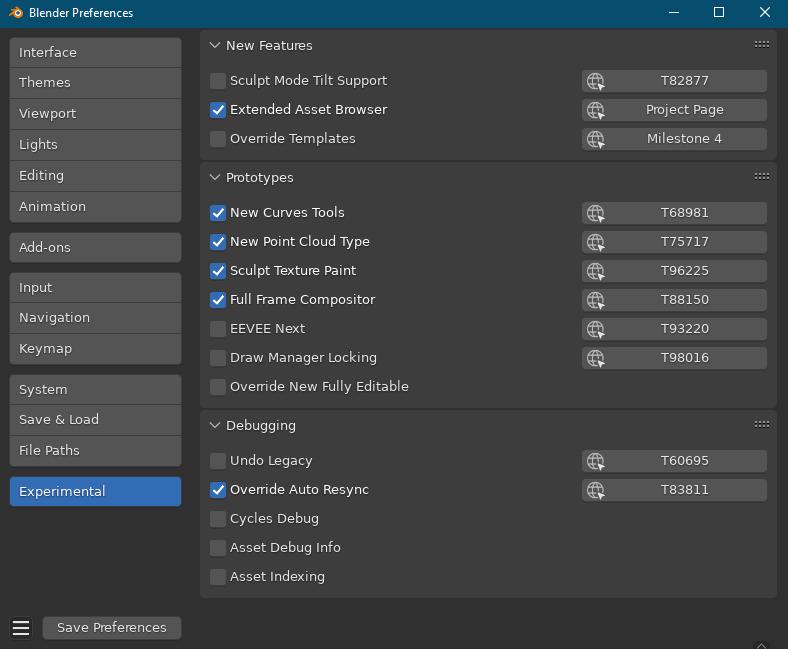This screenshot has width=788, height=649.
Task: Switch to the Themes tab
Action: pyautogui.click(x=95, y=83)
